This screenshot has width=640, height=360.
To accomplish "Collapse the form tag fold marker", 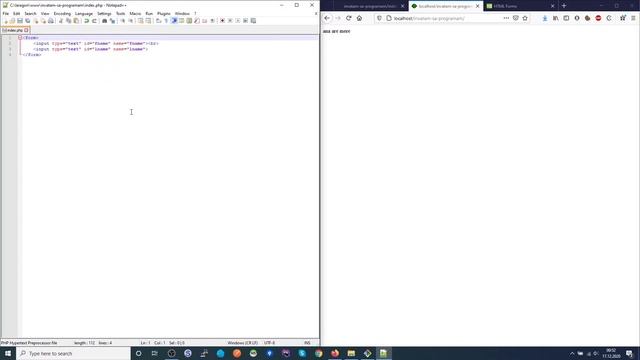I will (20, 38).
